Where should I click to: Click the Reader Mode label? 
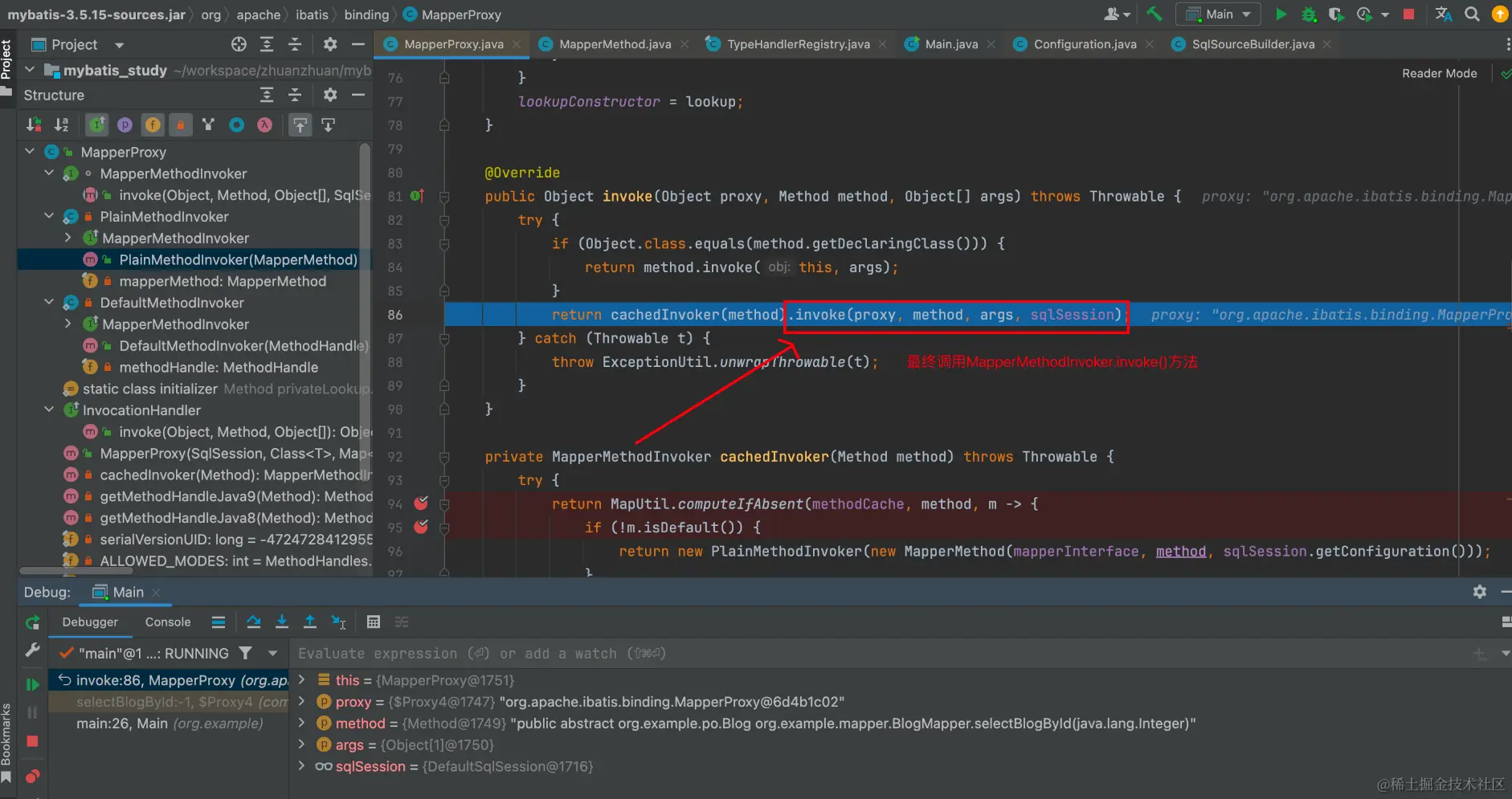(x=1439, y=73)
